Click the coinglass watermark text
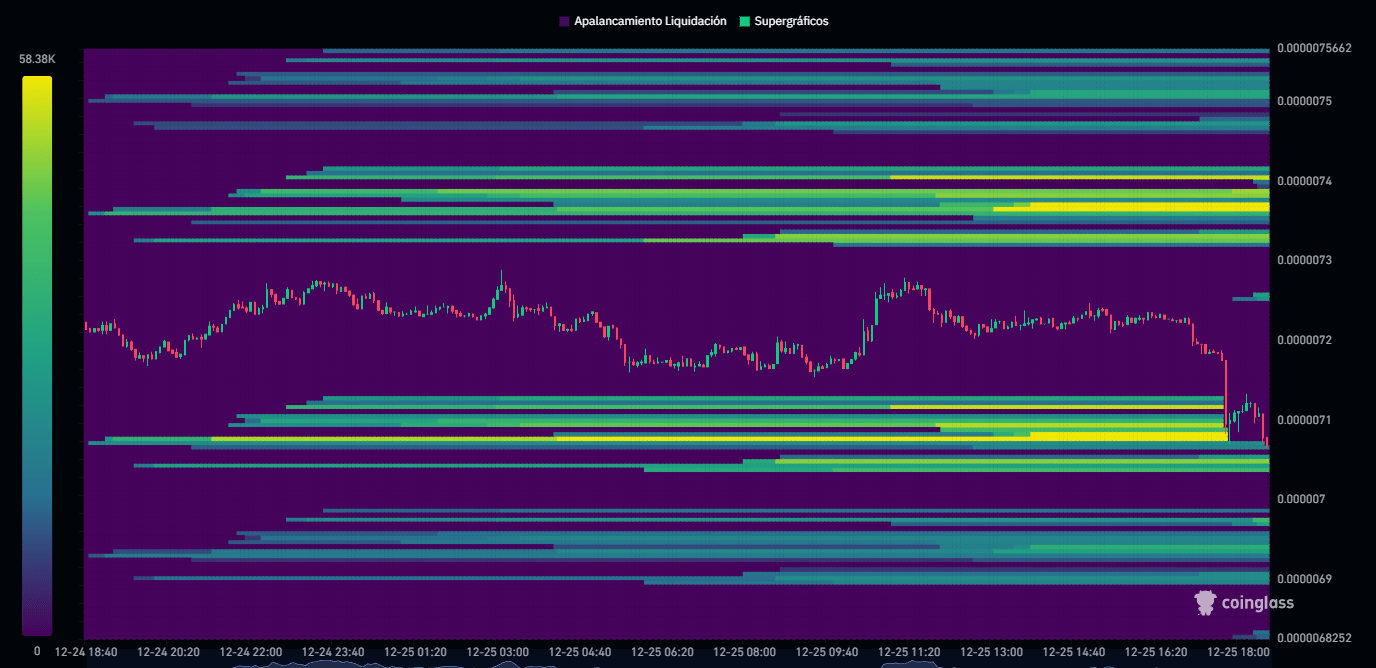 pyautogui.click(x=1257, y=602)
